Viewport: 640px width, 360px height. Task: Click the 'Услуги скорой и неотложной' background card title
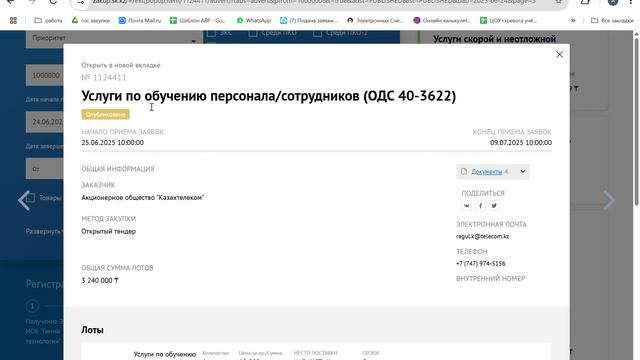(494, 39)
